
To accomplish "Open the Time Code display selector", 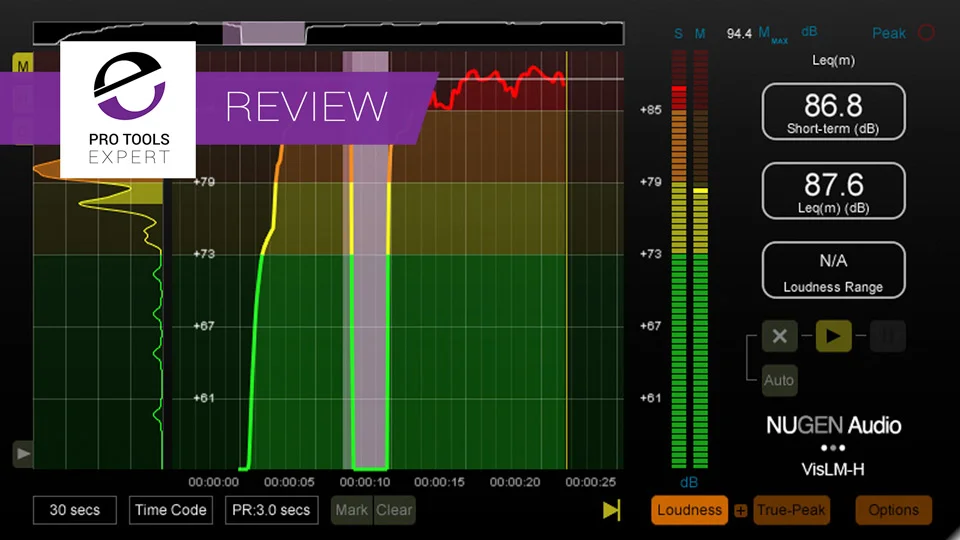I will tap(171, 510).
